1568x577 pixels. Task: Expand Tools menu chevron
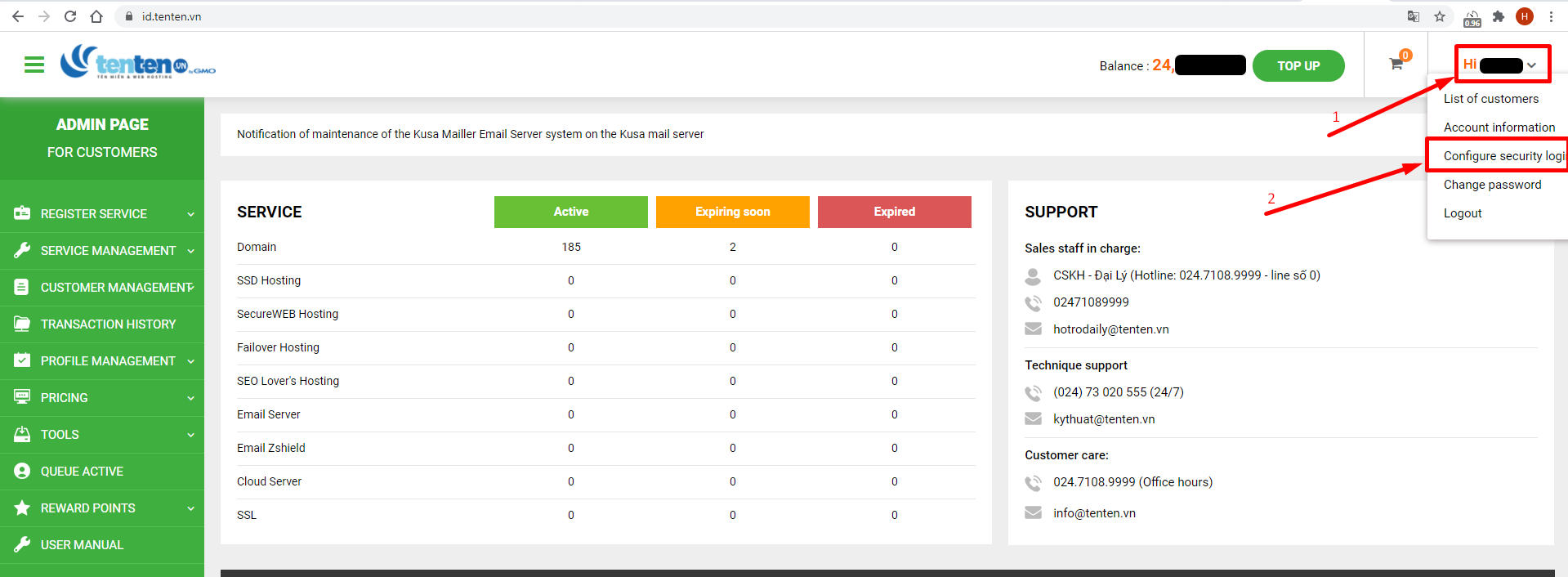pyautogui.click(x=190, y=435)
